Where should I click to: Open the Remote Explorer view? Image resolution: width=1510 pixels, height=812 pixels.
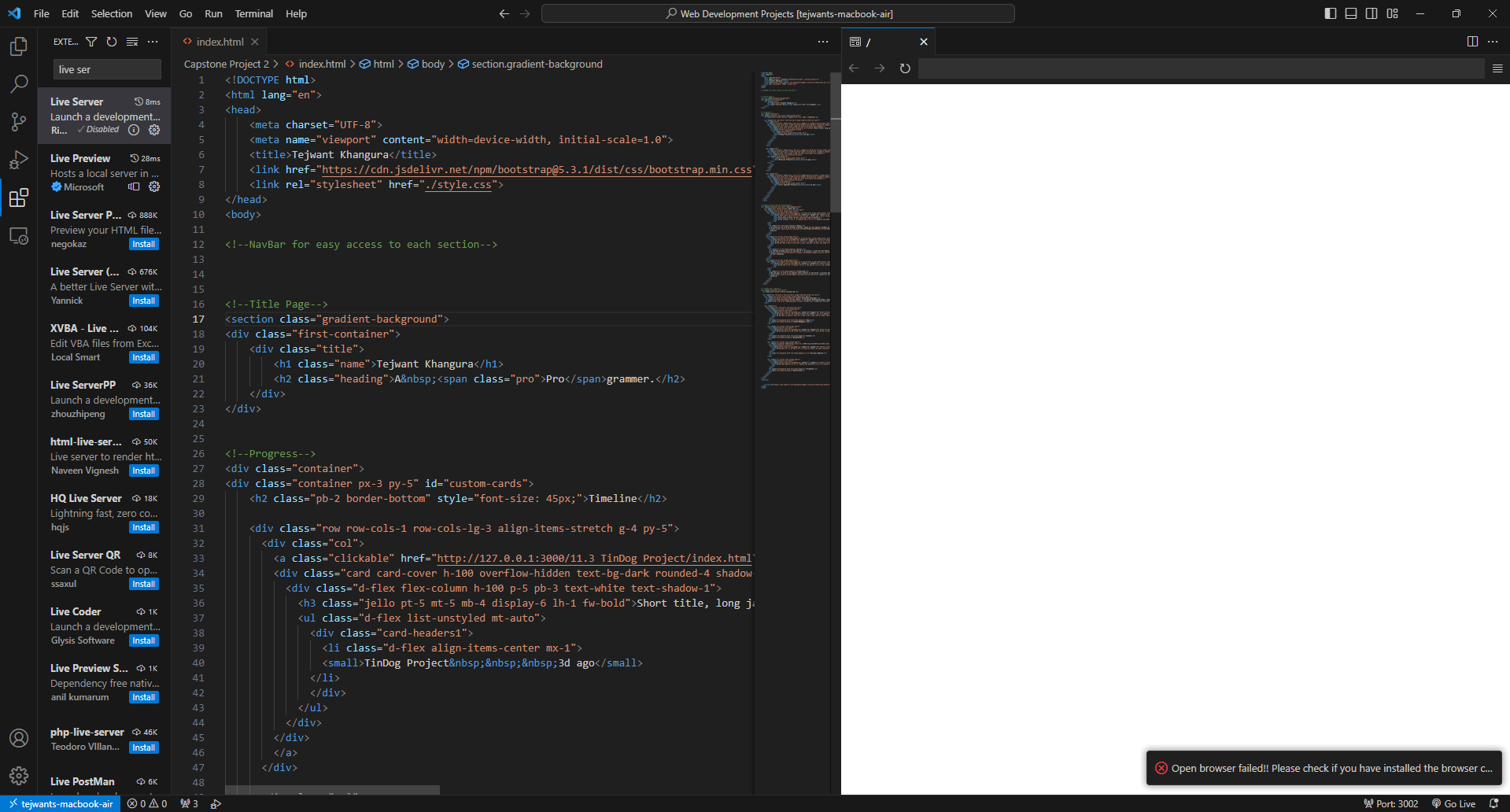(19, 235)
